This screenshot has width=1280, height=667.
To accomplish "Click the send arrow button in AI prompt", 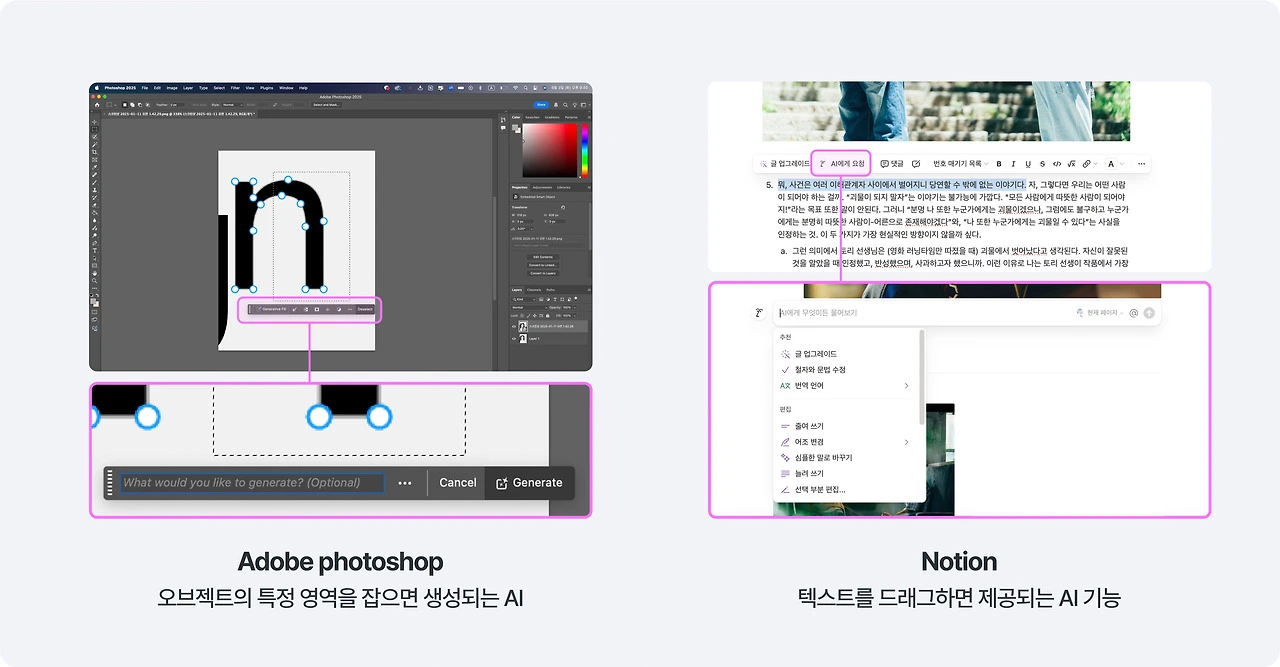I will [1149, 313].
